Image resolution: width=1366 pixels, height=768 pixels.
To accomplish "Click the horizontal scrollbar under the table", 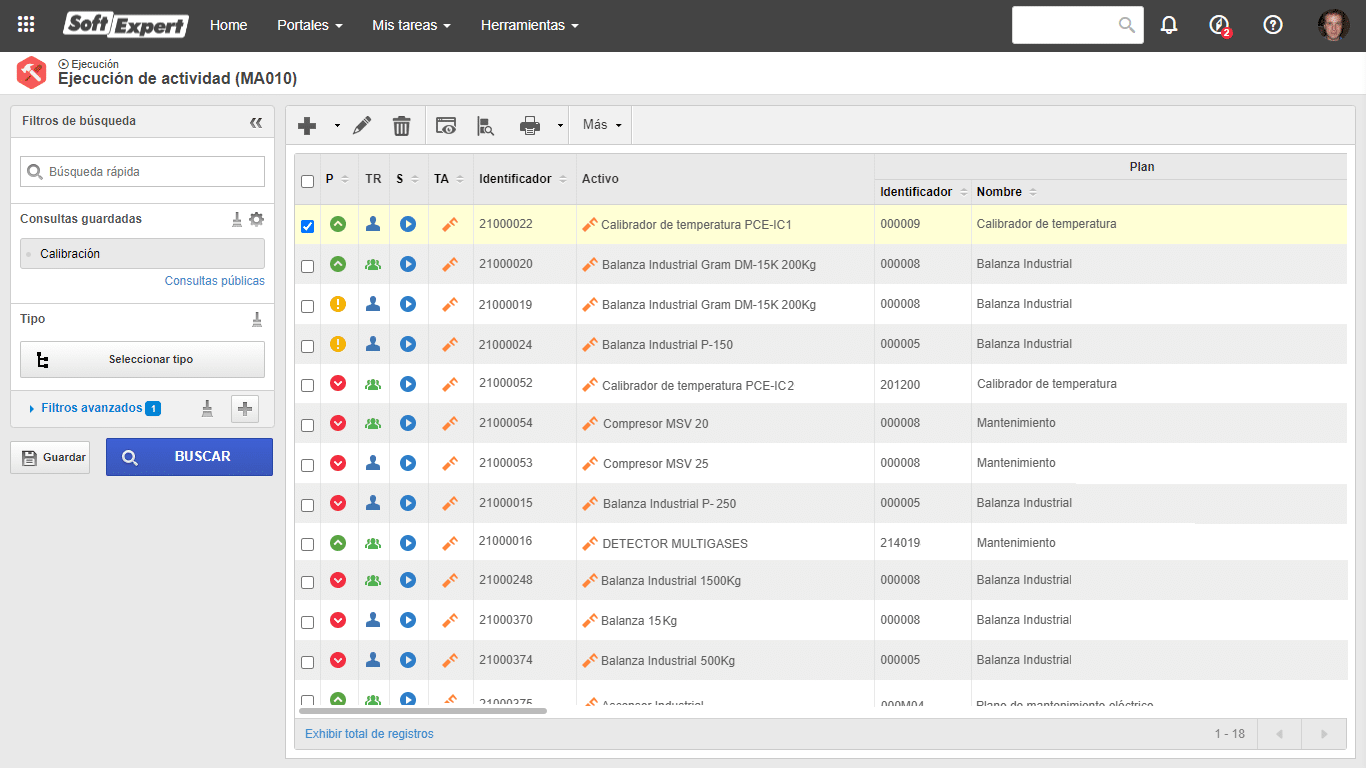I will [x=421, y=711].
